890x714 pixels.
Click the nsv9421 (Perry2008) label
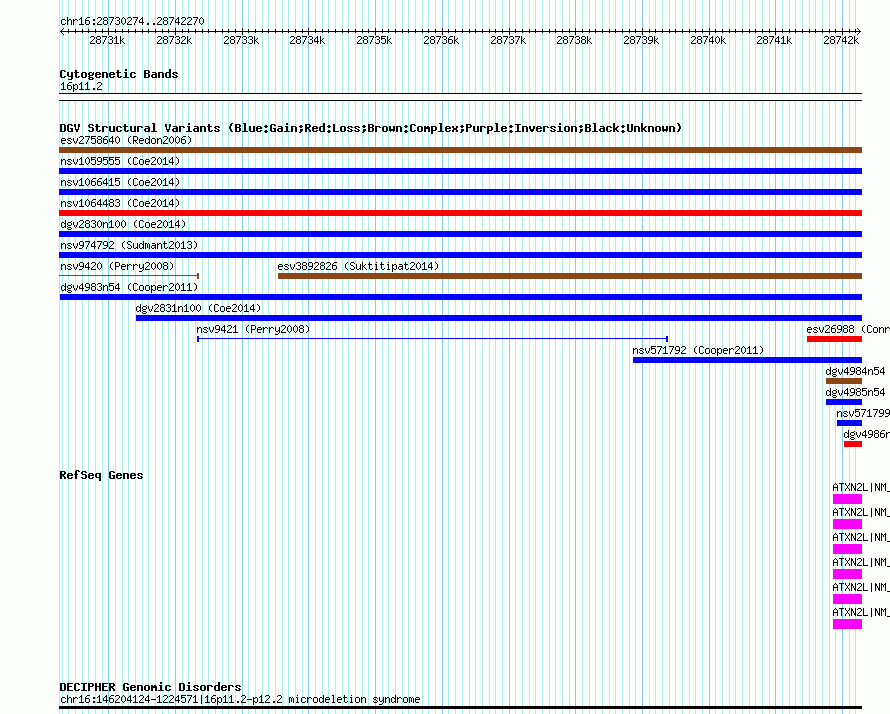[253, 329]
